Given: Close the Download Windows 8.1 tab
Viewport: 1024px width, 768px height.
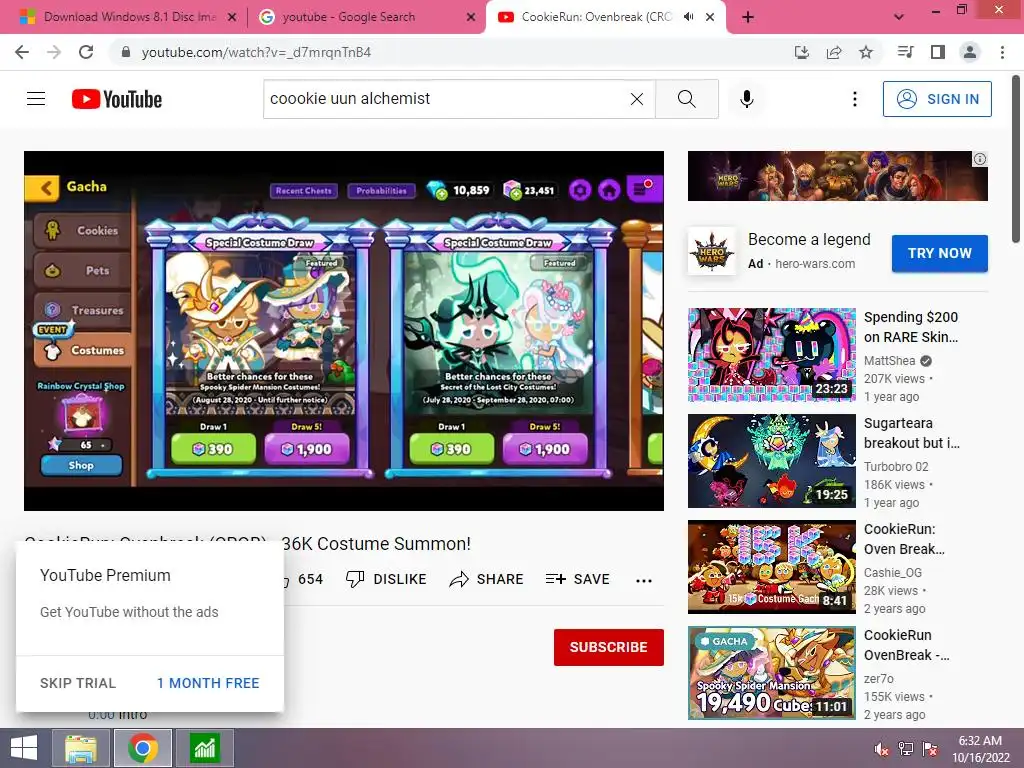Looking at the screenshot, I should (232, 17).
